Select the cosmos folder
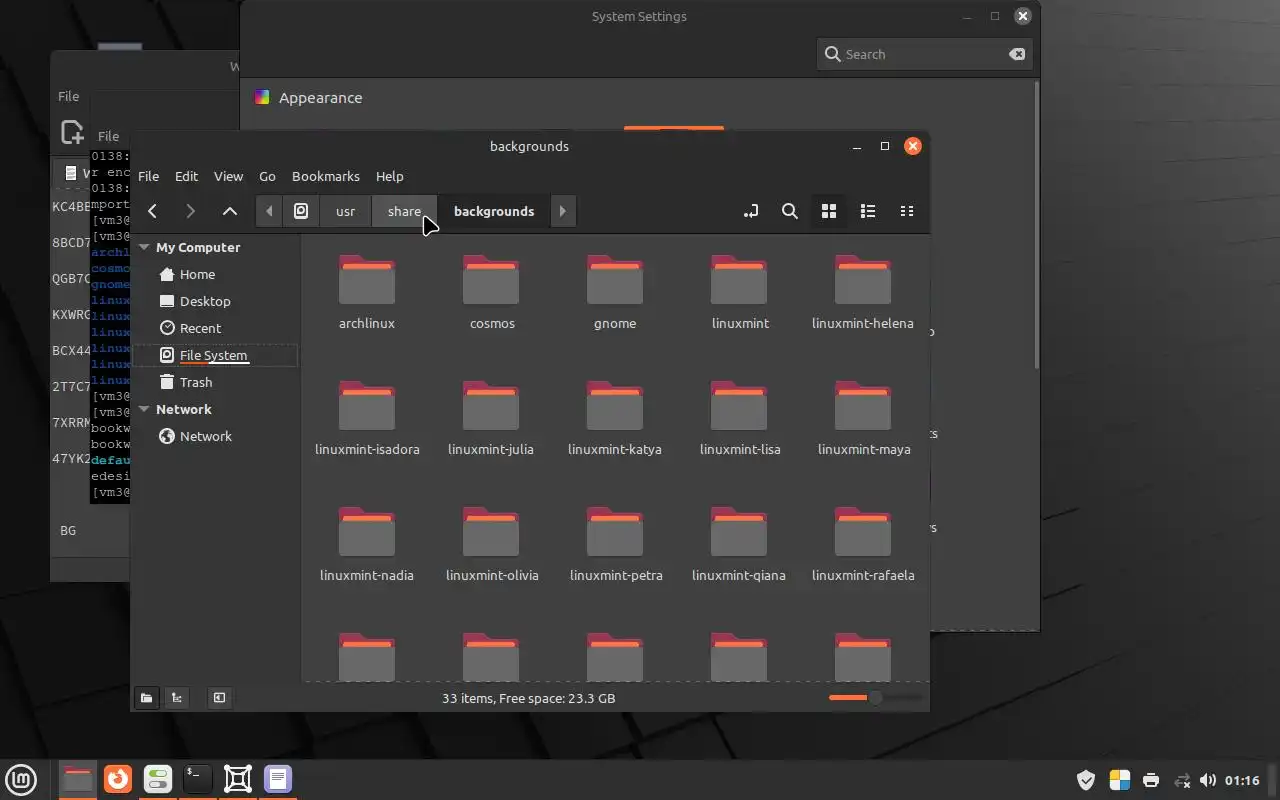The height and width of the screenshot is (800, 1280). pos(491,292)
